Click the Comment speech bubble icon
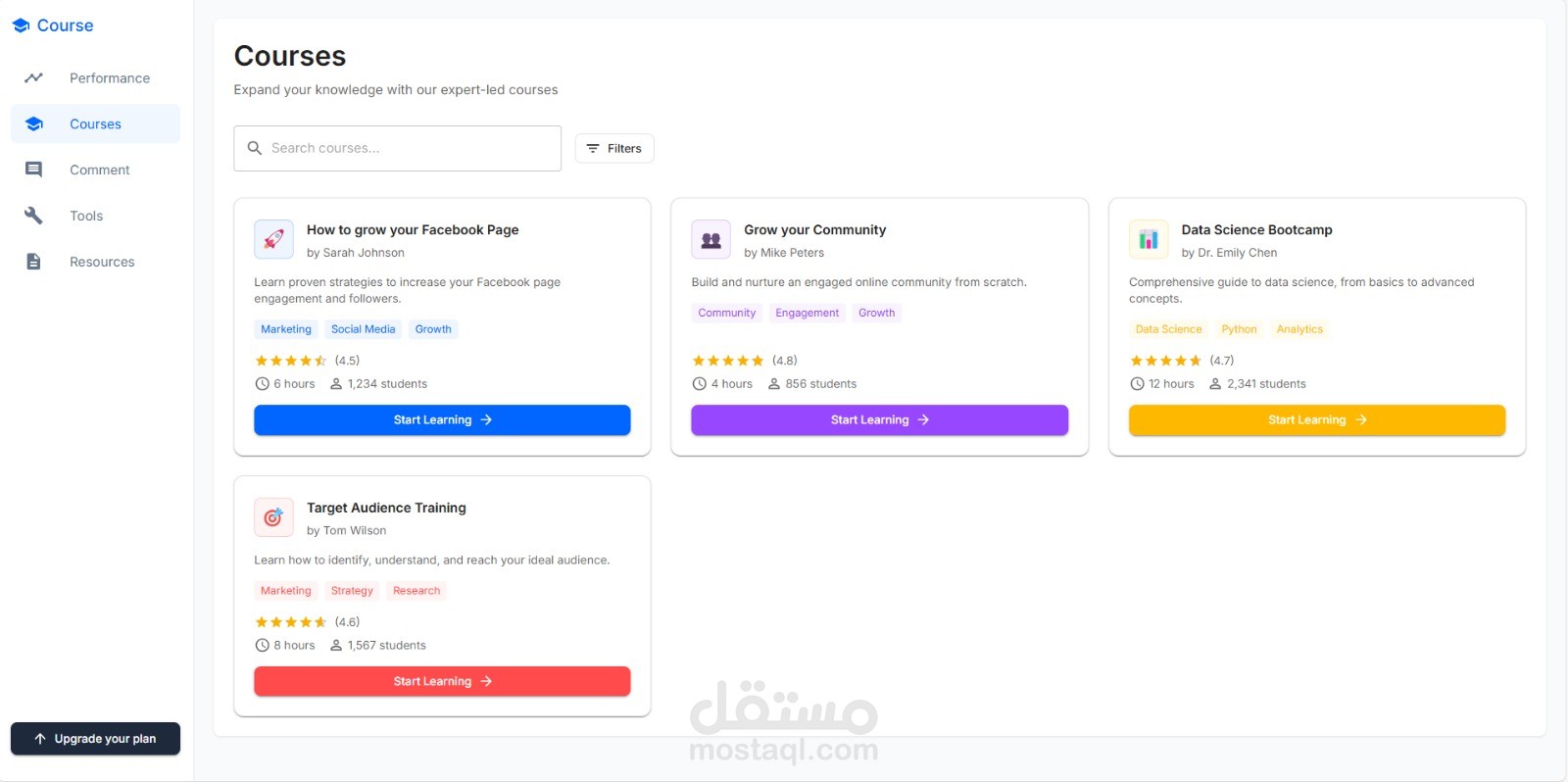 [x=33, y=170]
